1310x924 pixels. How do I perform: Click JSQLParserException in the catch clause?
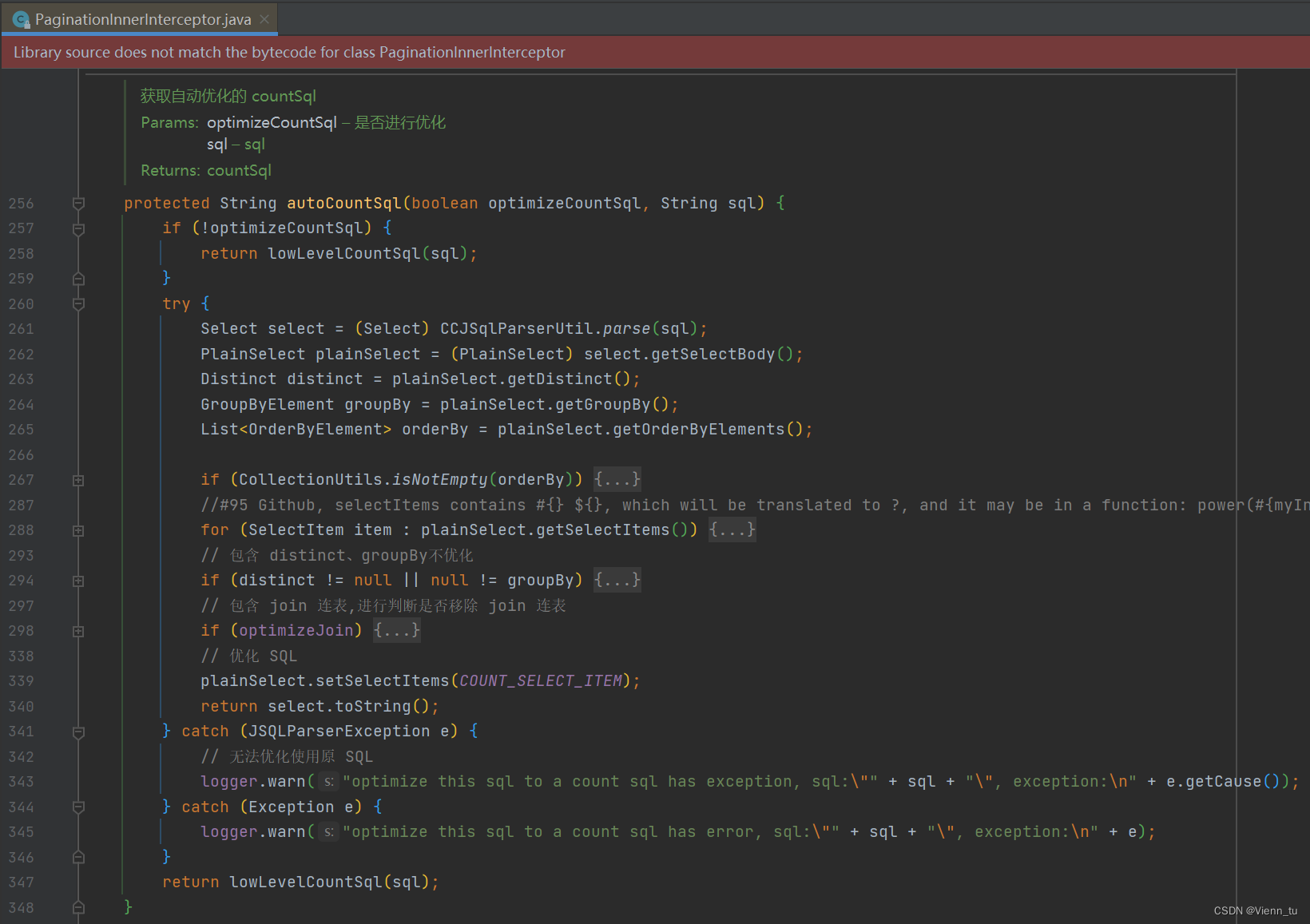(339, 731)
